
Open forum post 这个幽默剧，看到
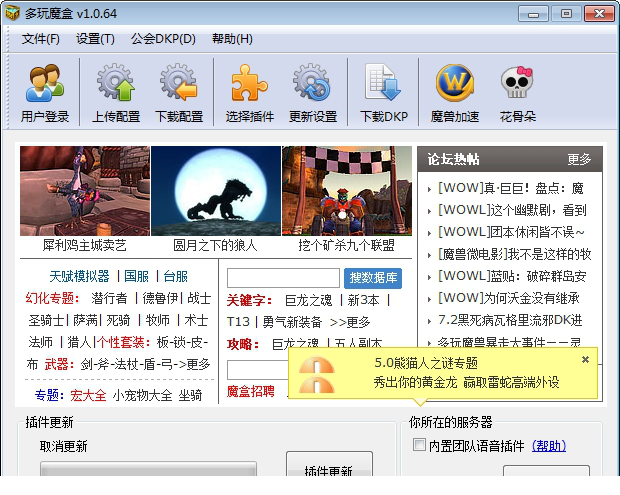(512, 210)
